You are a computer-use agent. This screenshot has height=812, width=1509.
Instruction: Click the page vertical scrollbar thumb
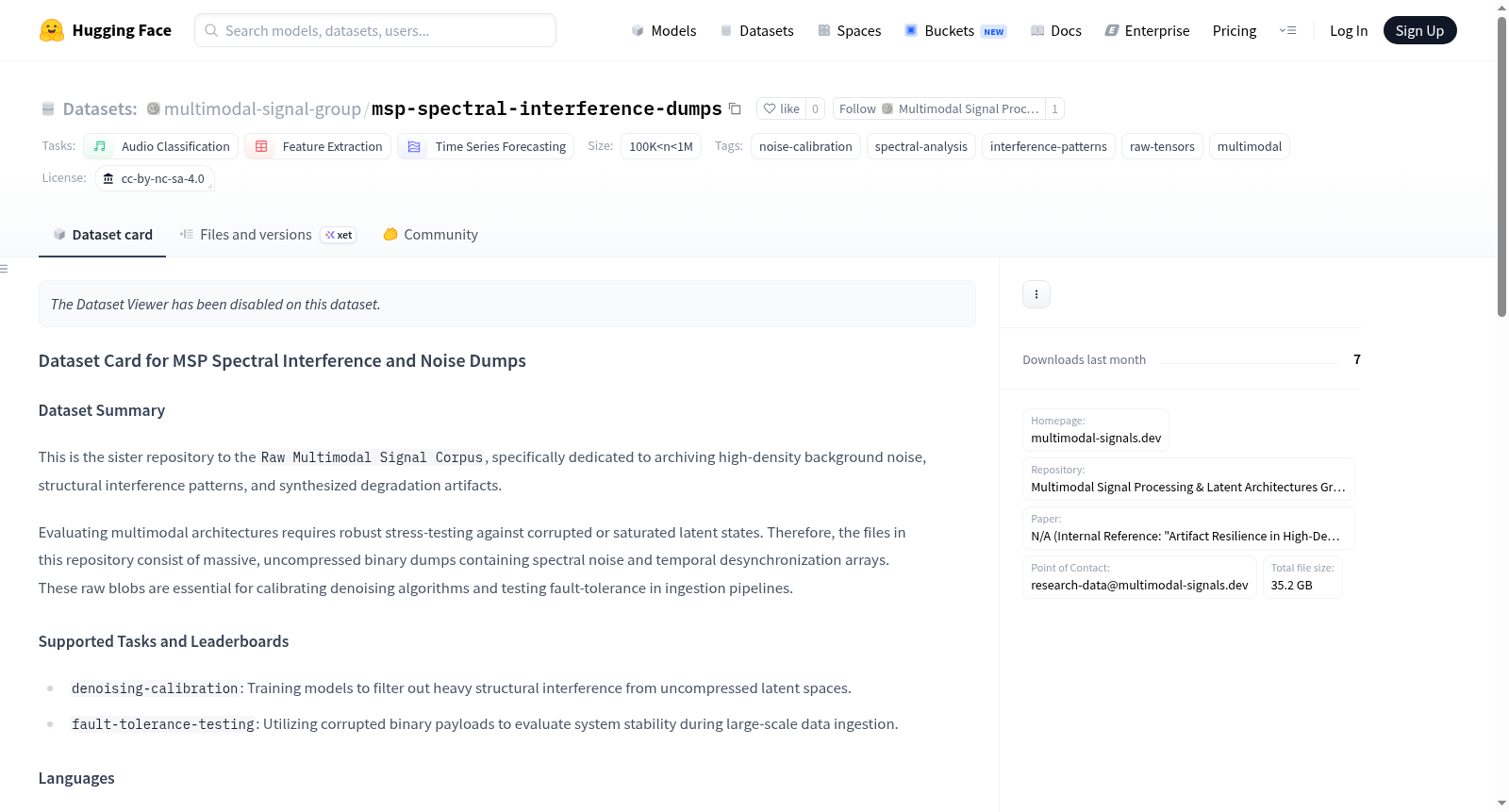[1502, 166]
